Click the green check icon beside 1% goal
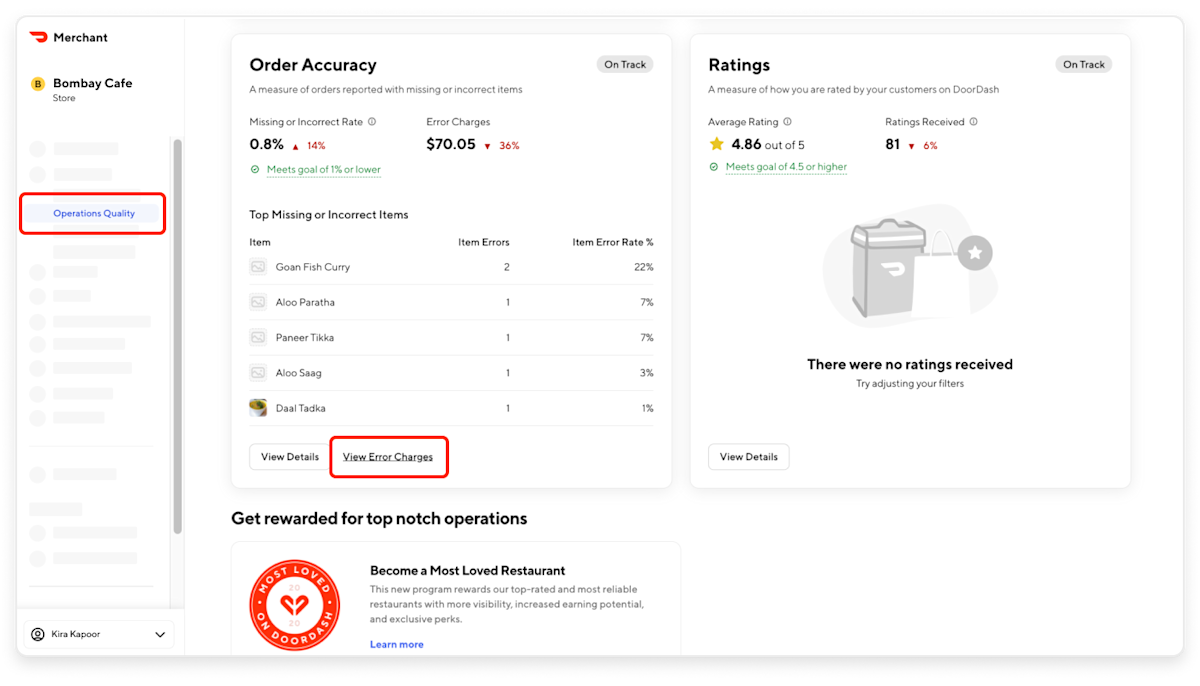The width and height of the screenshot is (1200, 686). pyautogui.click(x=255, y=170)
